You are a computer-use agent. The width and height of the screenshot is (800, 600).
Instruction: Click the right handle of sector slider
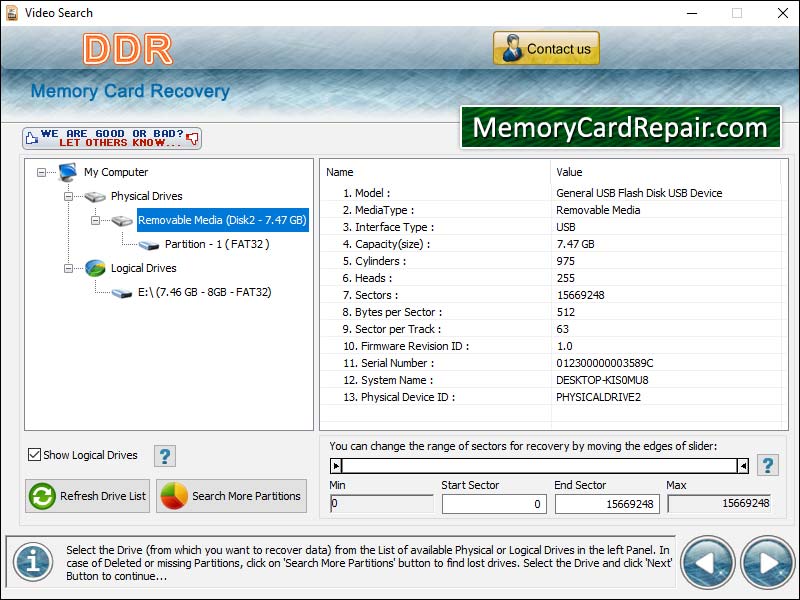click(x=743, y=465)
